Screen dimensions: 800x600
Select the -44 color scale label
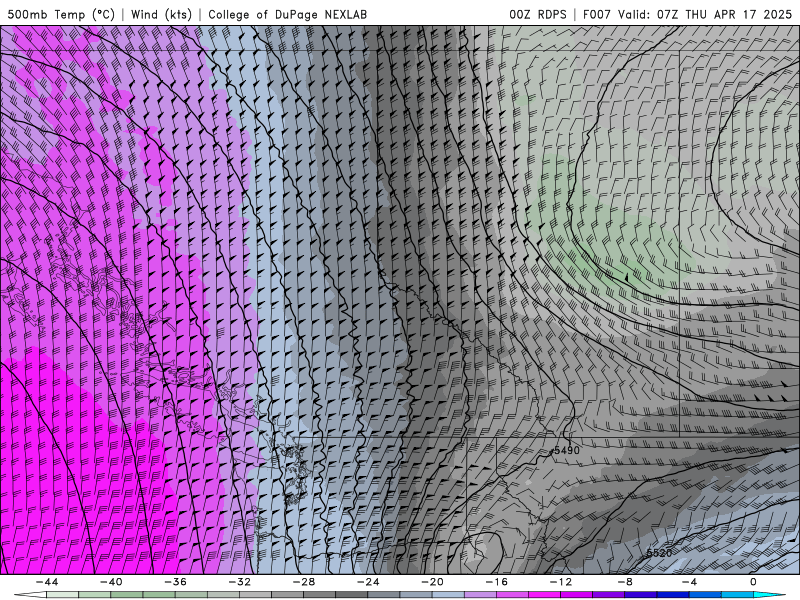pos(47,582)
